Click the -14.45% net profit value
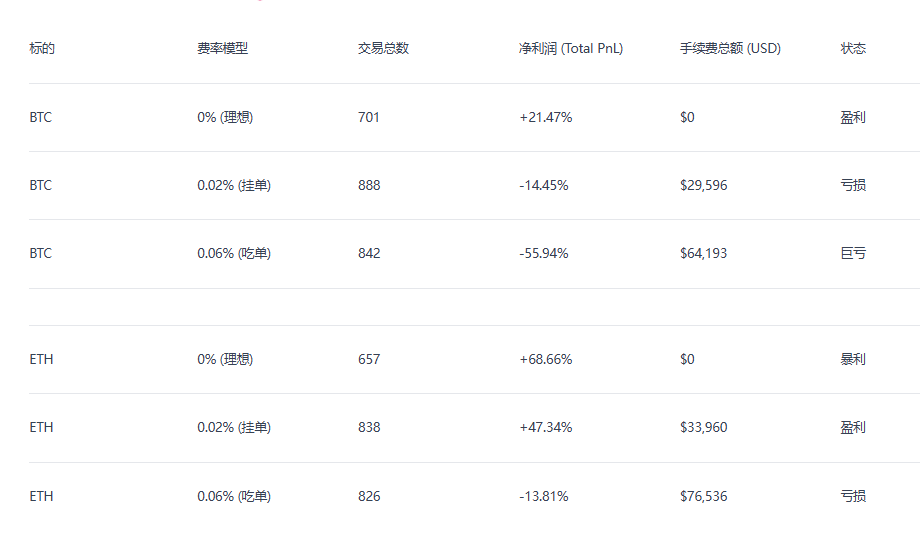The width and height of the screenshot is (920, 544). pyautogui.click(x=544, y=185)
